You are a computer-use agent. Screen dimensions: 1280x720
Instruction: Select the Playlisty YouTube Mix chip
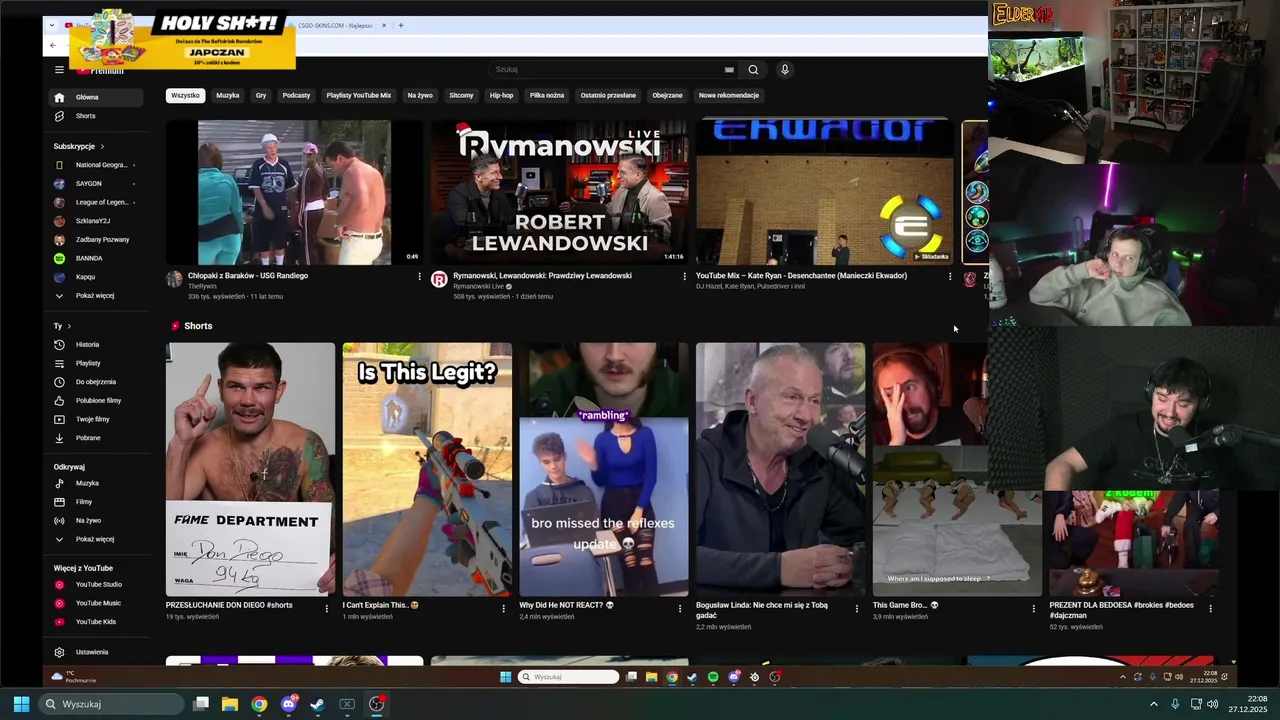pos(358,96)
